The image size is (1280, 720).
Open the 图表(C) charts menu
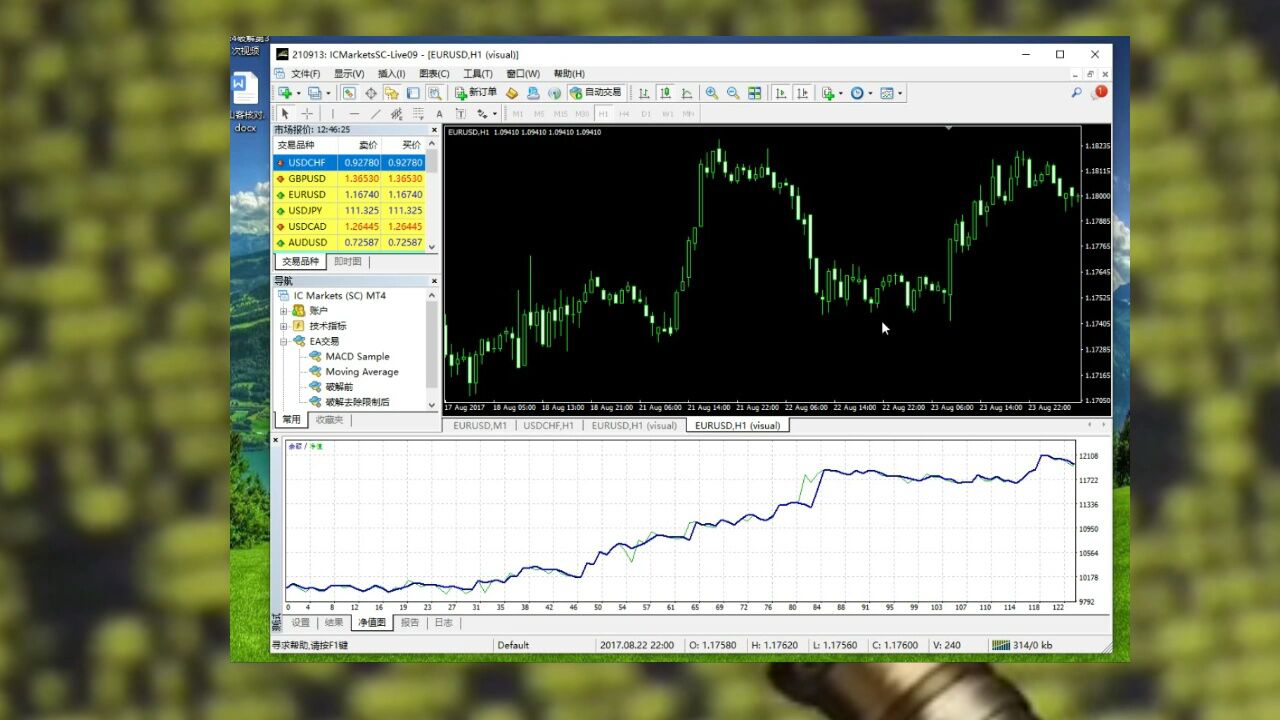click(x=434, y=74)
